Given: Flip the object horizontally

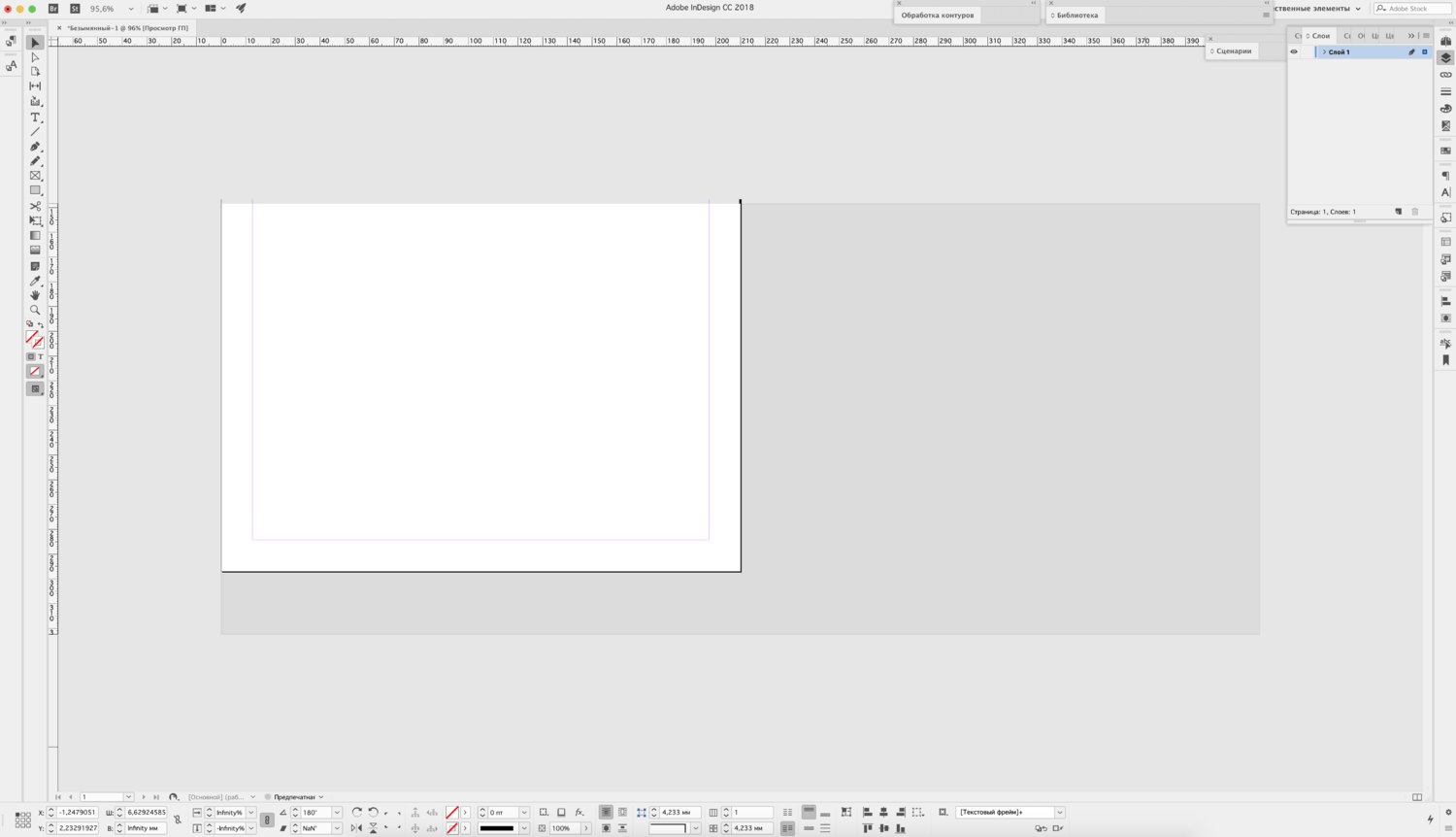Looking at the screenshot, I should pos(356,828).
